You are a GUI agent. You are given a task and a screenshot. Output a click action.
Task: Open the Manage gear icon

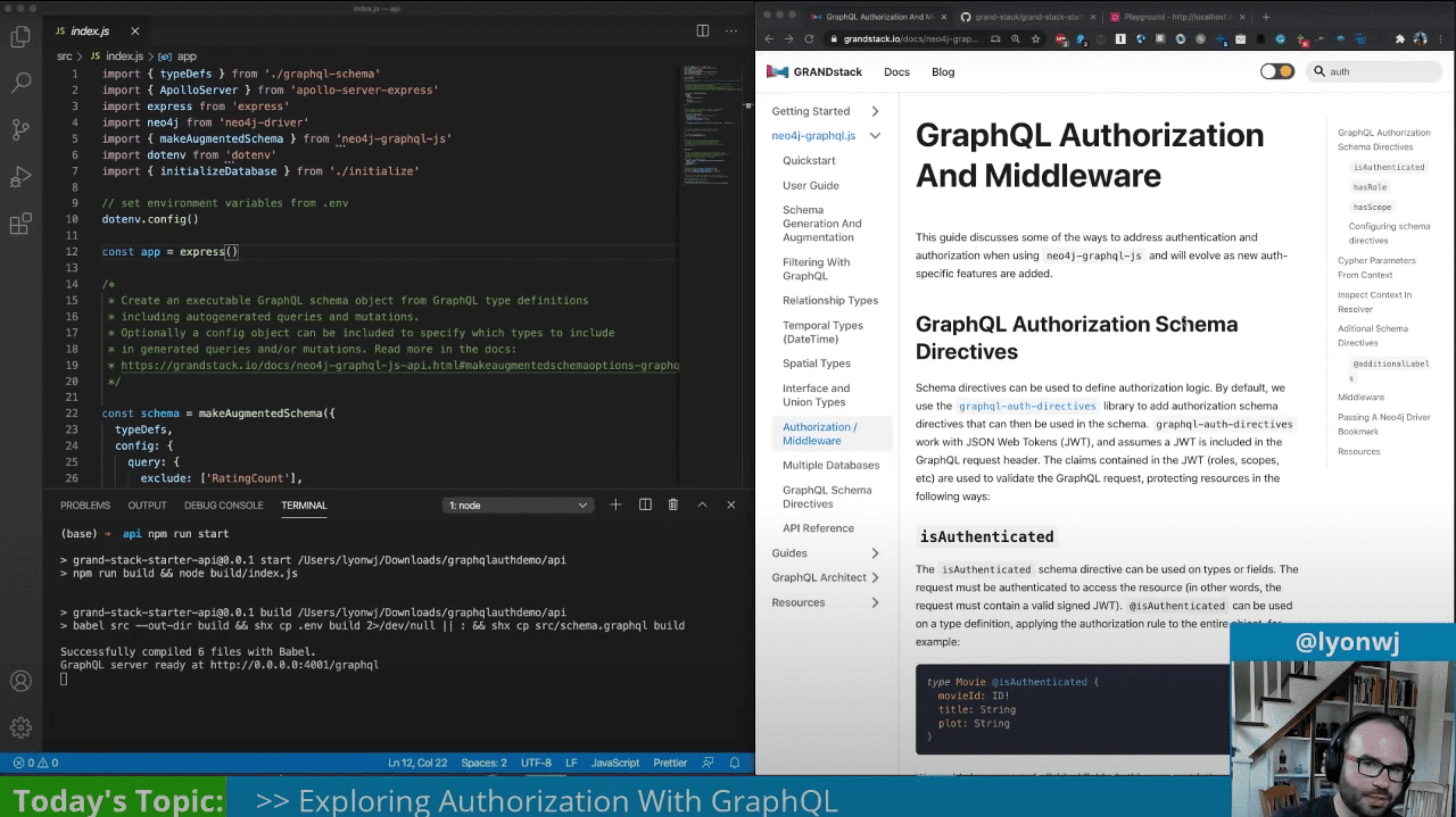[20, 728]
